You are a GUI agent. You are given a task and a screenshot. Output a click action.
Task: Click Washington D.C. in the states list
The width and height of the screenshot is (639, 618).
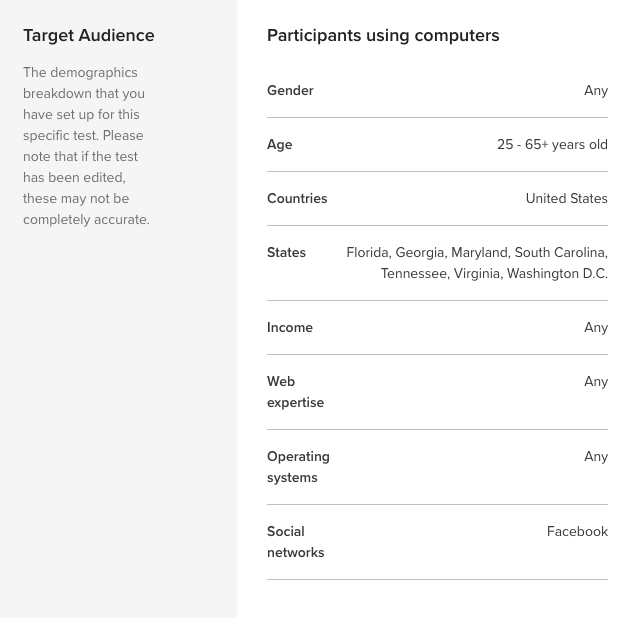tap(557, 274)
